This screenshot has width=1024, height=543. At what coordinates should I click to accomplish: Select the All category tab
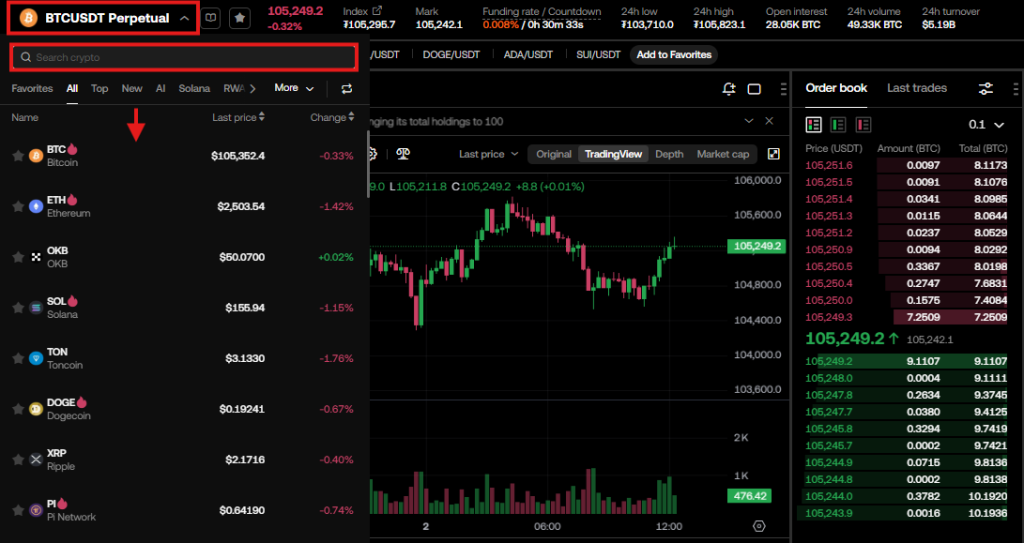[72, 88]
